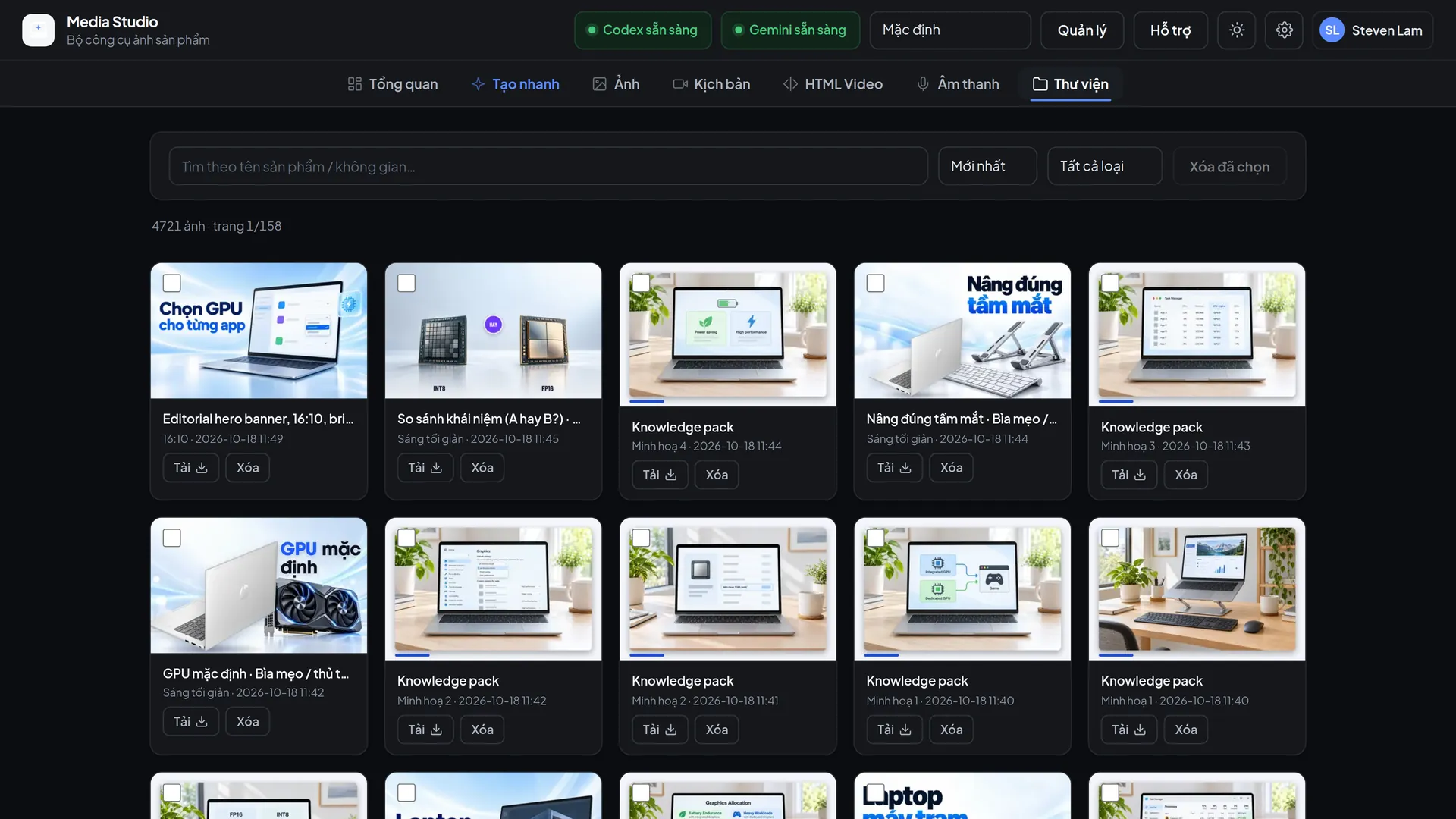Expand the Tất cả loại filter dropdown
Screen dimensions: 1456x819
point(1104,166)
